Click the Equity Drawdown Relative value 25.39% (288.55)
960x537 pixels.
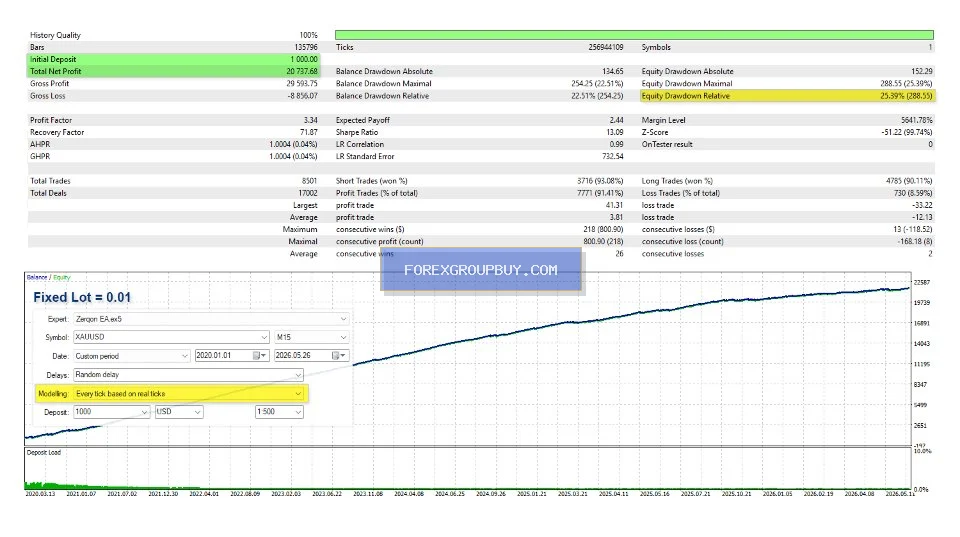click(906, 96)
